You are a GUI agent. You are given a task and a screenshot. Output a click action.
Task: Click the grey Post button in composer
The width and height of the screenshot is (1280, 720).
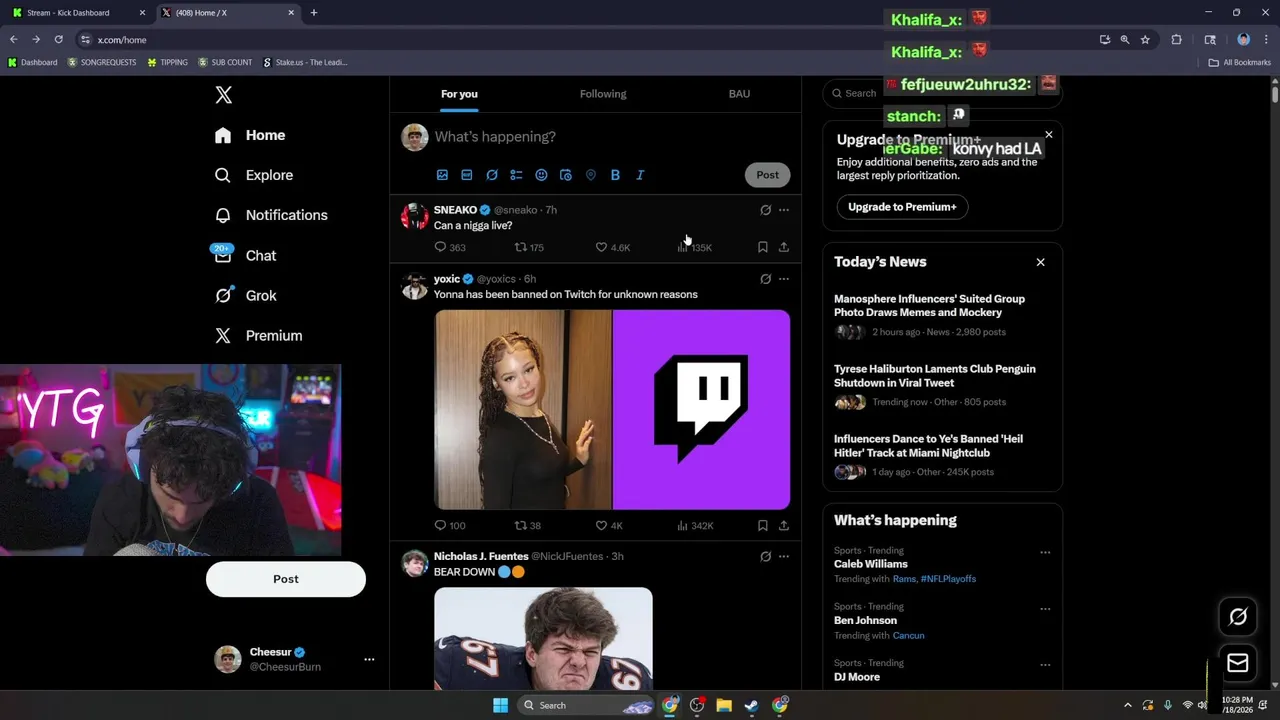point(767,175)
